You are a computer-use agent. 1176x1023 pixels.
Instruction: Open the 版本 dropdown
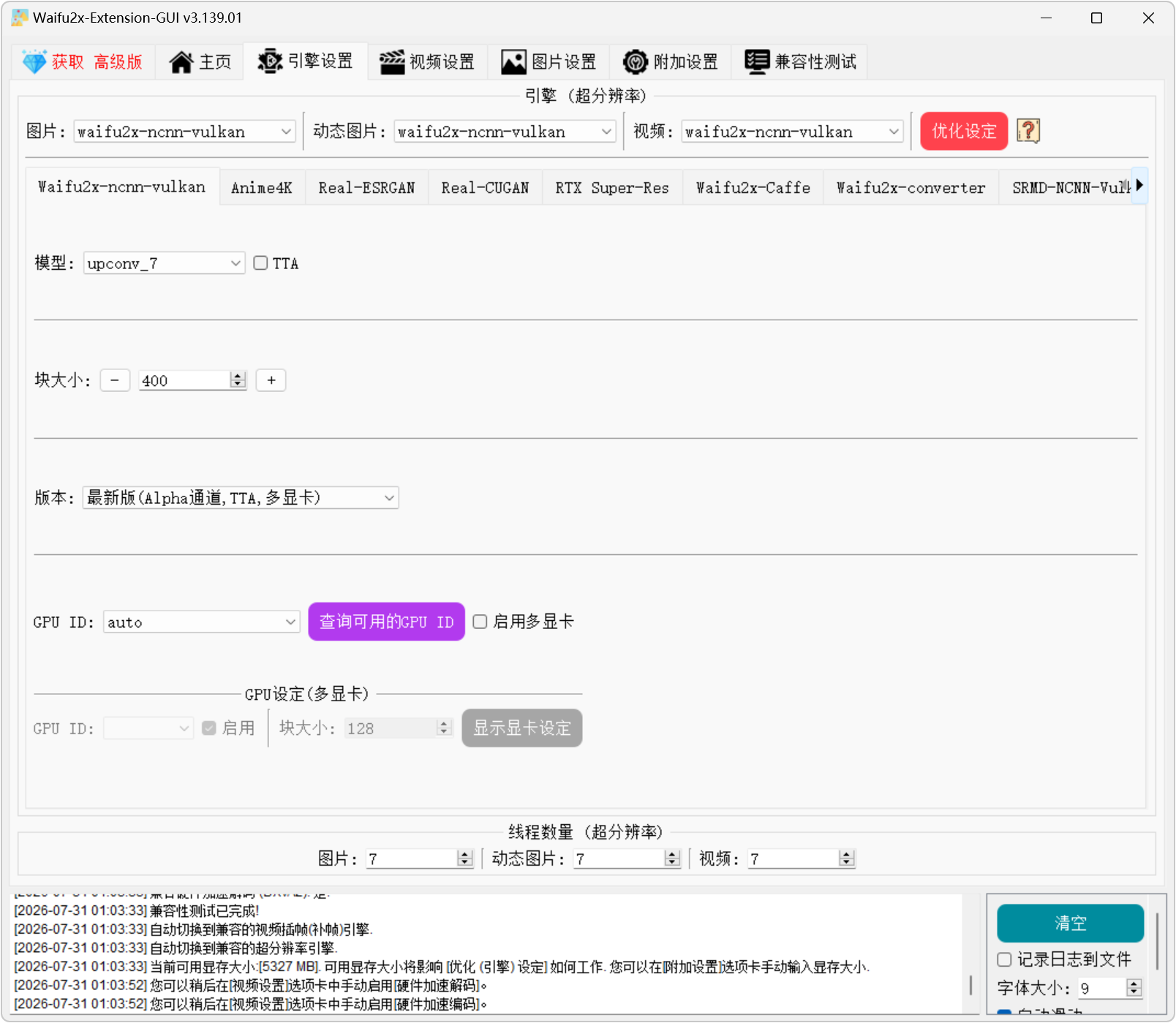point(241,498)
